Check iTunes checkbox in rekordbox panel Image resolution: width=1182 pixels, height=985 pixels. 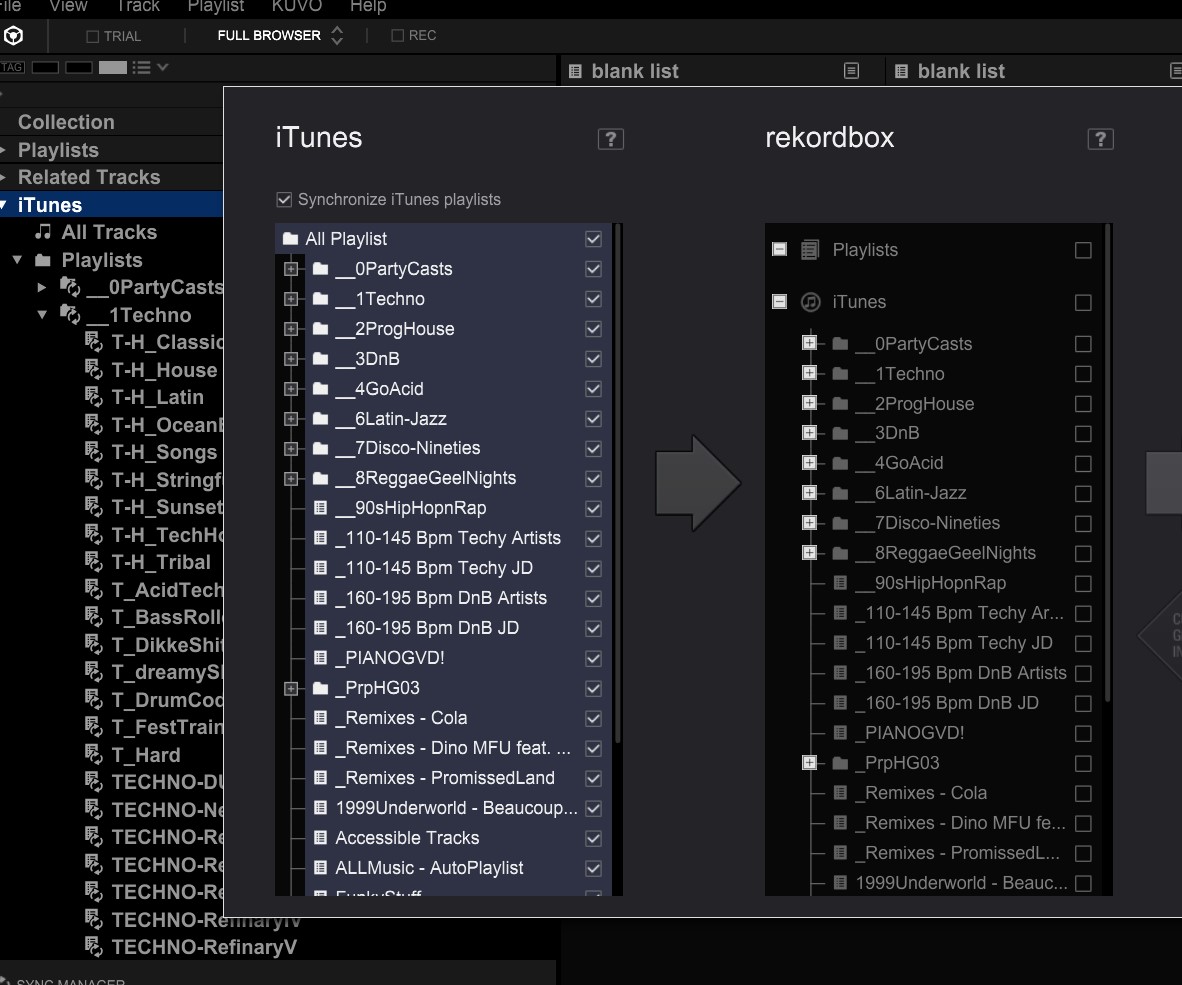pos(1083,302)
